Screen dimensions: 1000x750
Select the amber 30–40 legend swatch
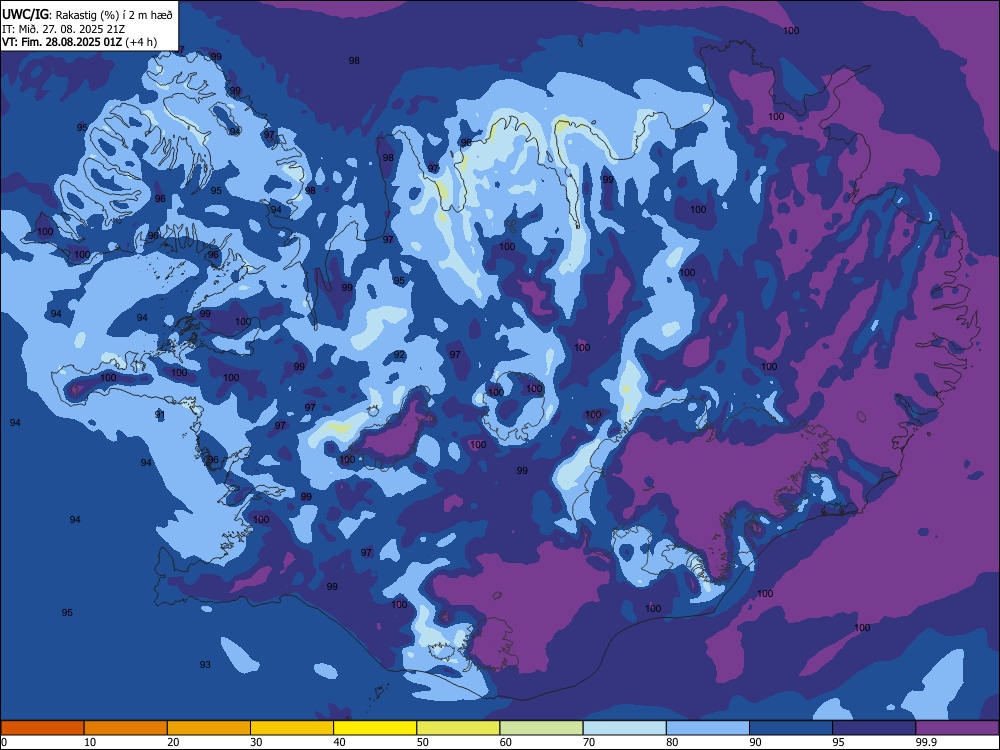292,728
